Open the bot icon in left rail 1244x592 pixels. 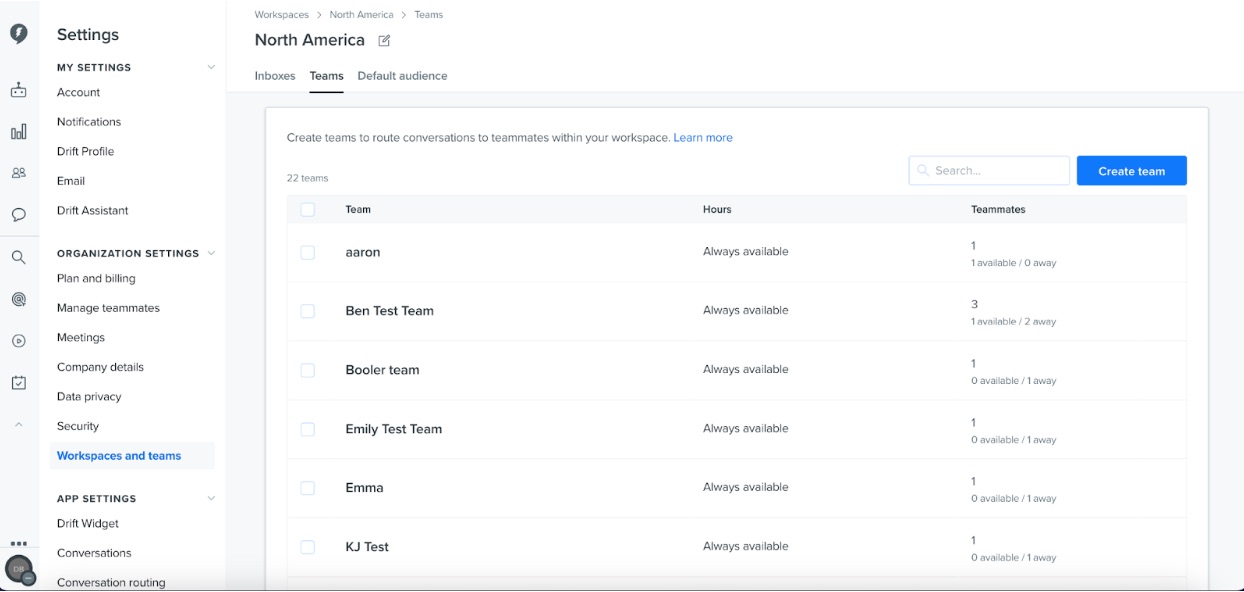click(19, 90)
